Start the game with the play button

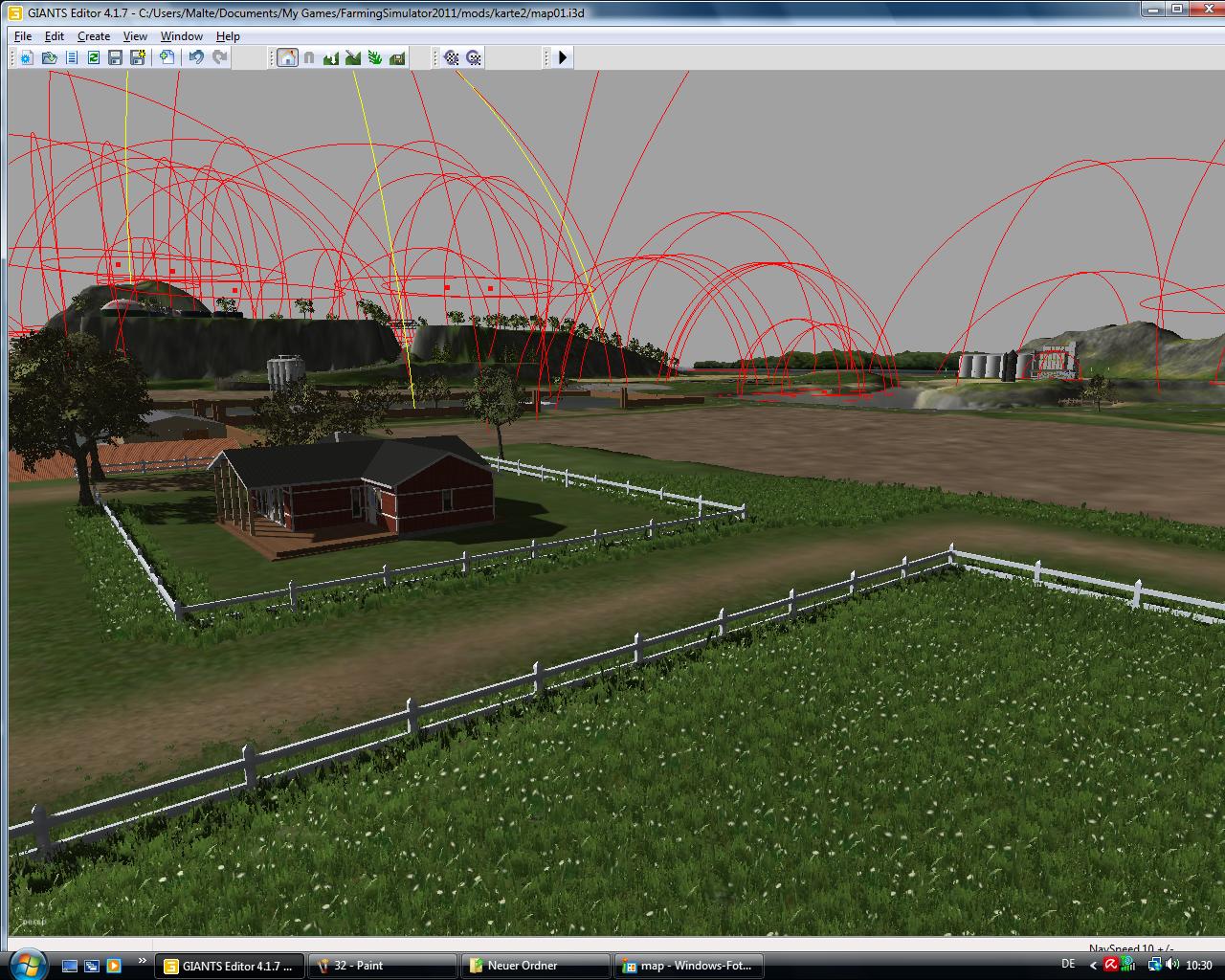(563, 57)
